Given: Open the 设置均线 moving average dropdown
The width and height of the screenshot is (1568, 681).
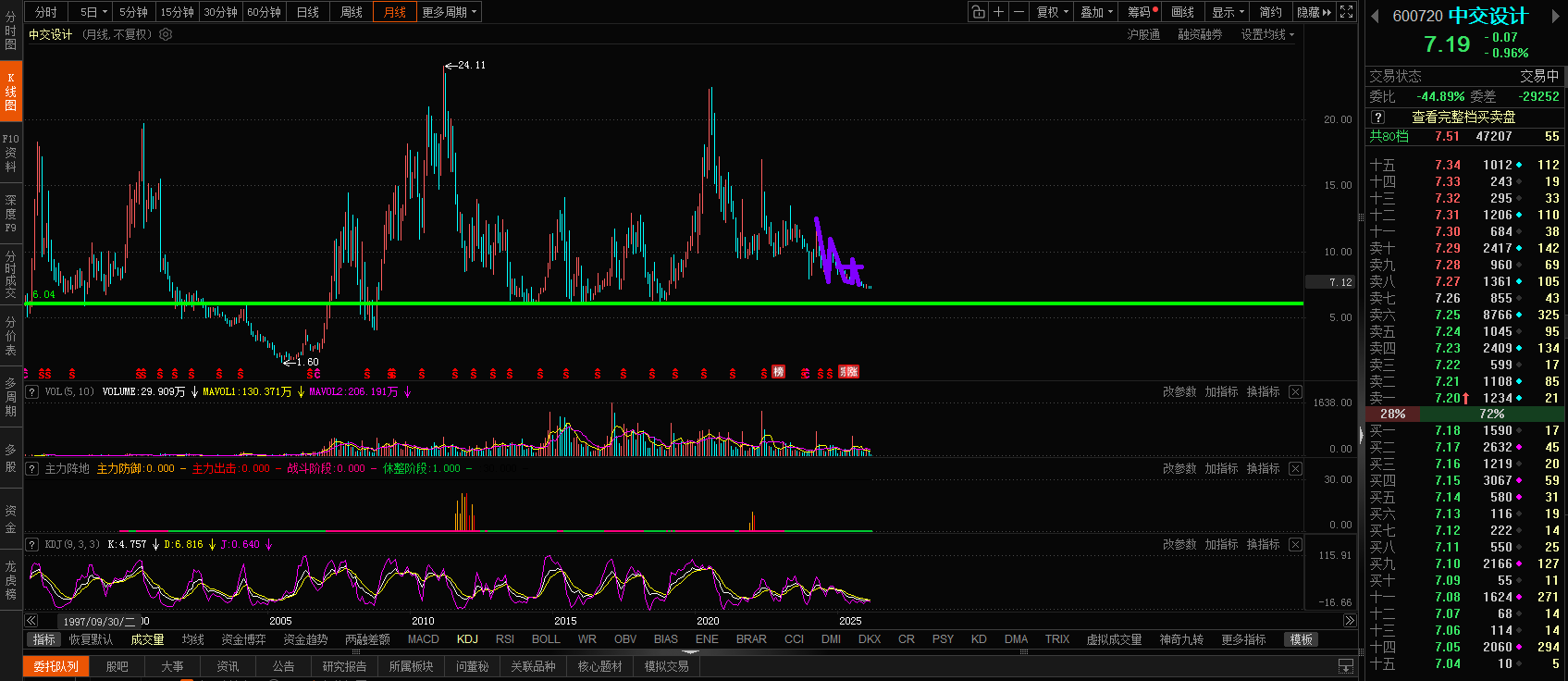Looking at the screenshot, I should [1267, 34].
